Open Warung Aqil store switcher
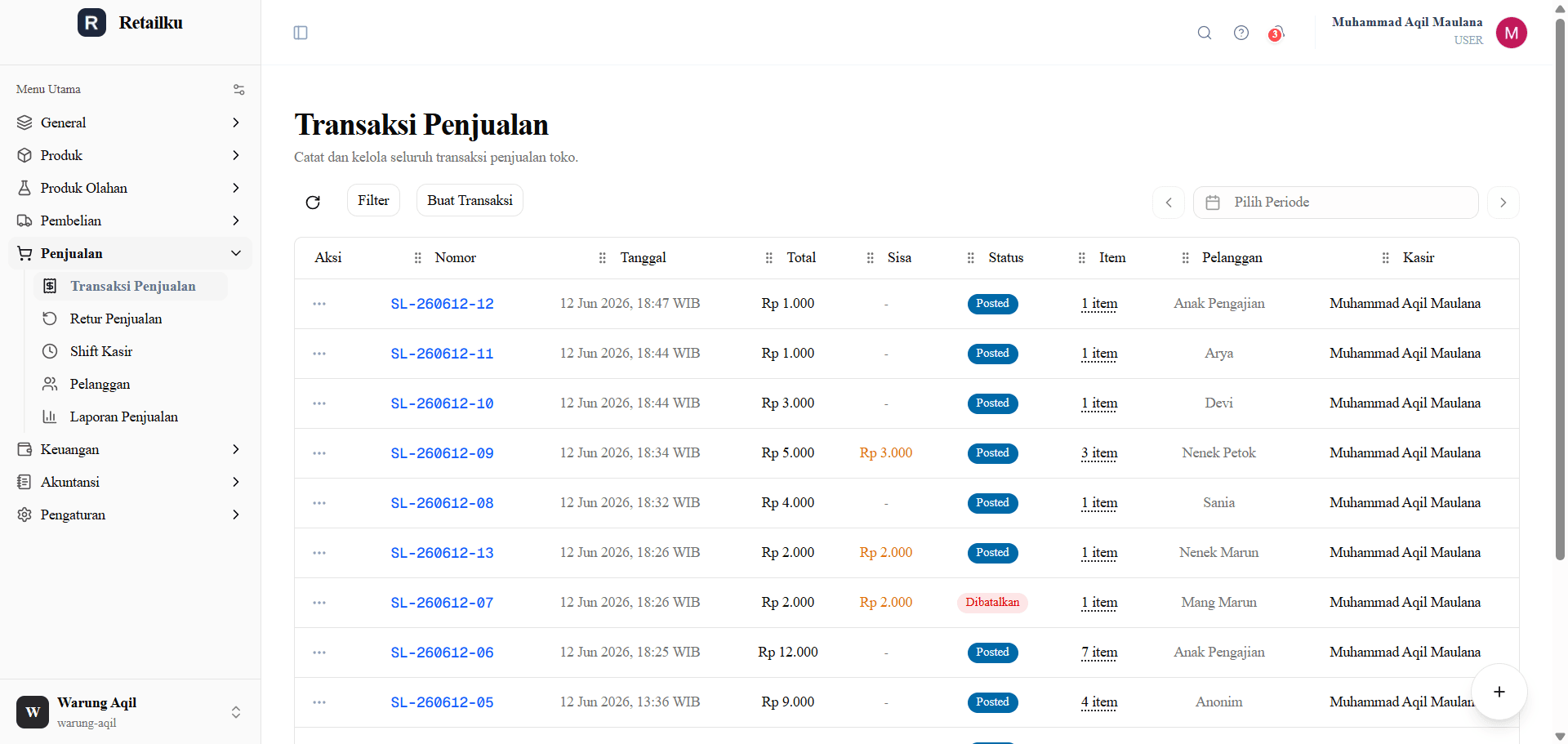The height and width of the screenshot is (744, 1568). click(131, 712)
